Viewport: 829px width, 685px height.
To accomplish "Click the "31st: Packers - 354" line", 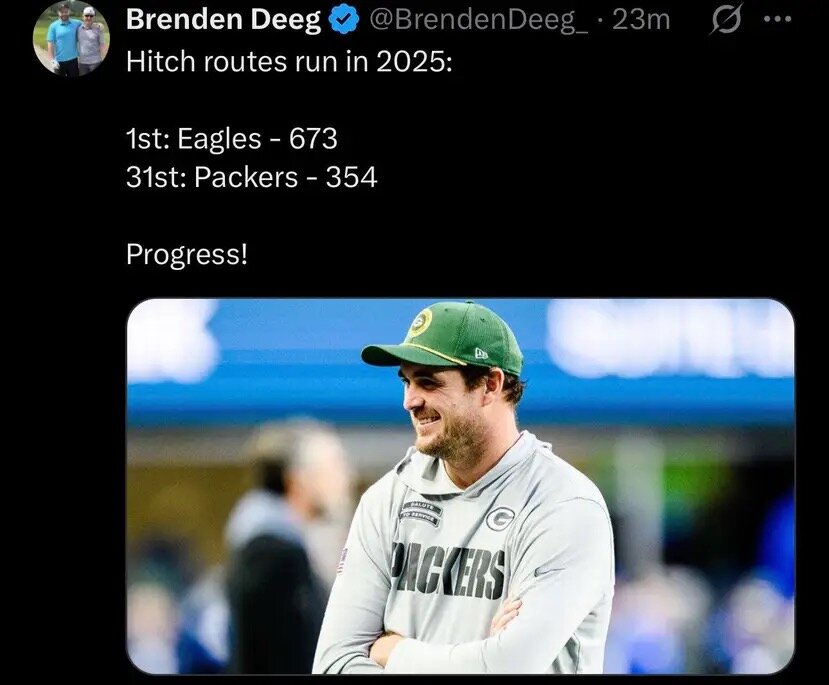I will coord(251,177).
